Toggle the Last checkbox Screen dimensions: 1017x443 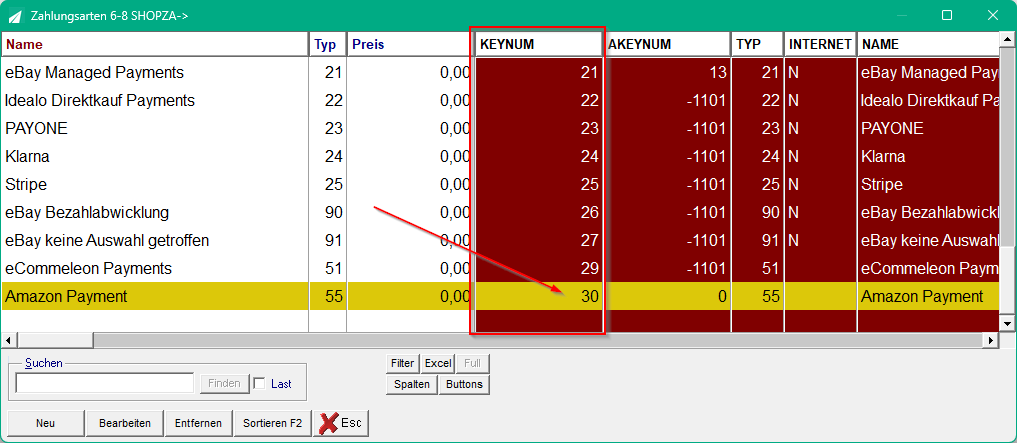[x=259, y=383]
